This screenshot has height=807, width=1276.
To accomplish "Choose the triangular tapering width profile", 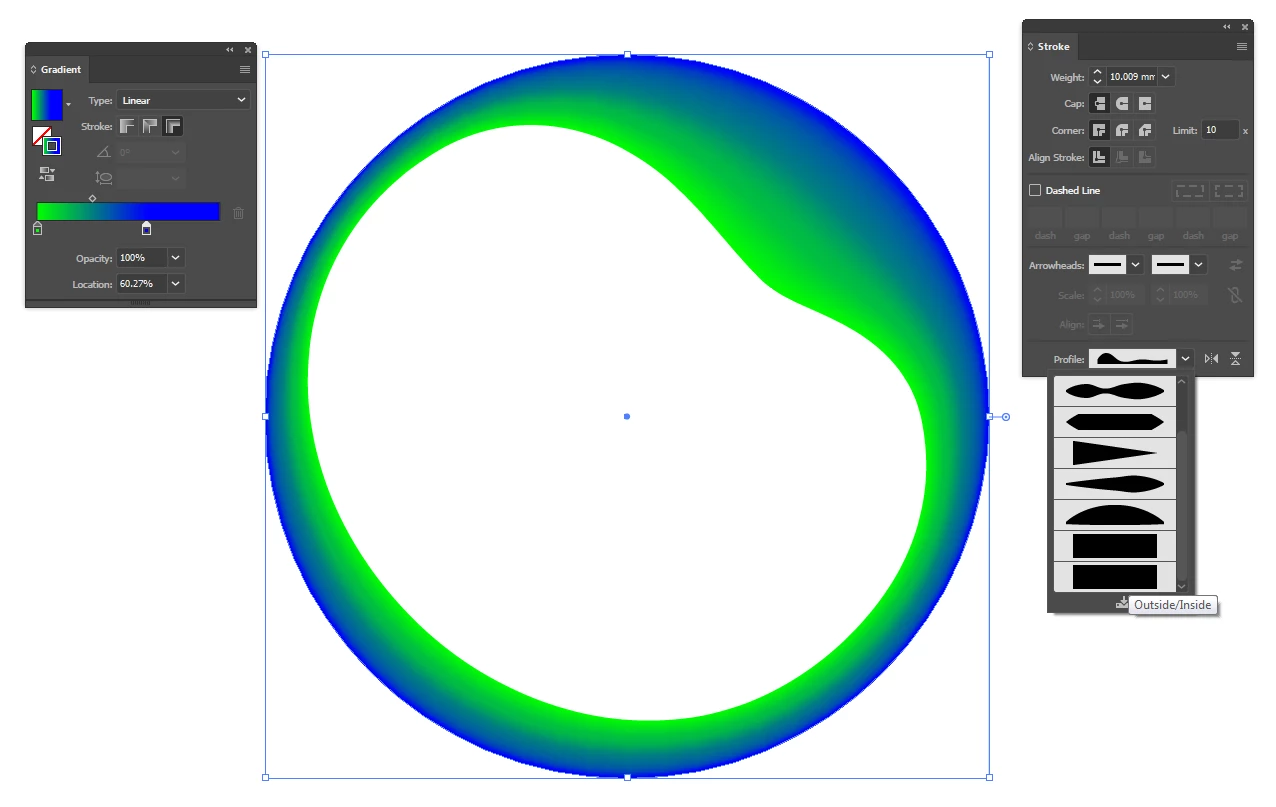I will click(x=1115, y=453).
